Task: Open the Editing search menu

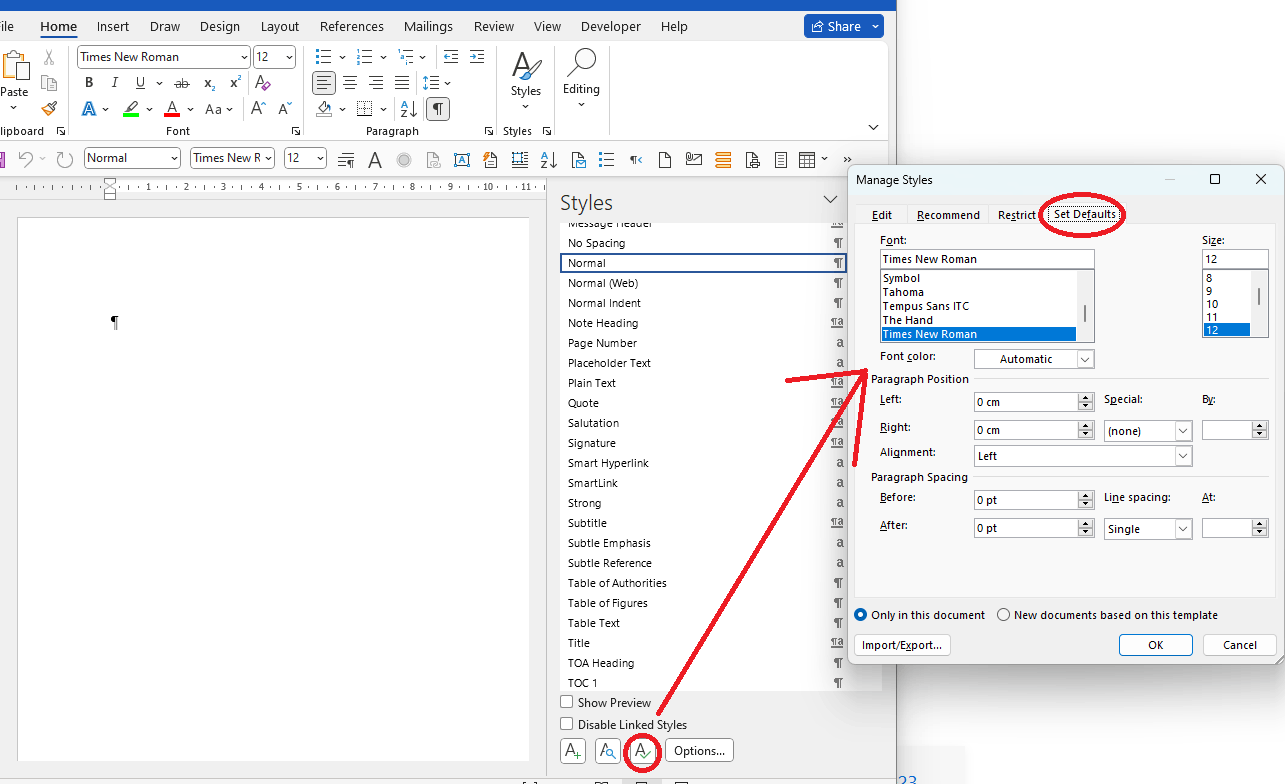Action: (581, 78)
